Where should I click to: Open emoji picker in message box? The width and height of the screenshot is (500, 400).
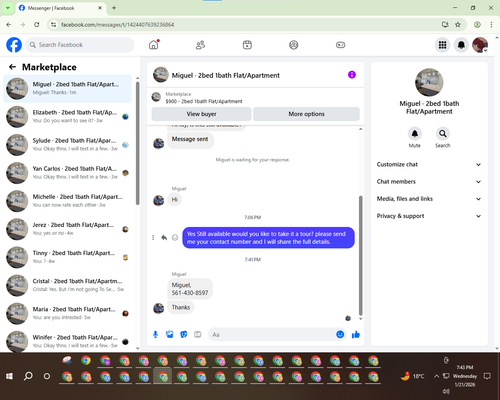coord(340,334)
